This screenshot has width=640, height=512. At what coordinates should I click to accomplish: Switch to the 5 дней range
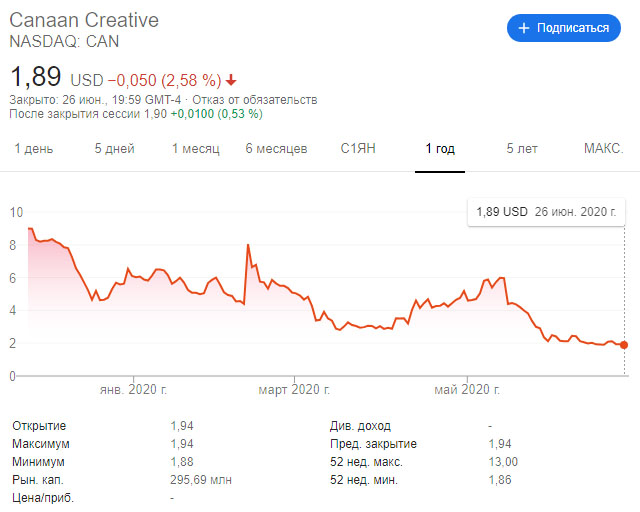[x=114, y=149]
